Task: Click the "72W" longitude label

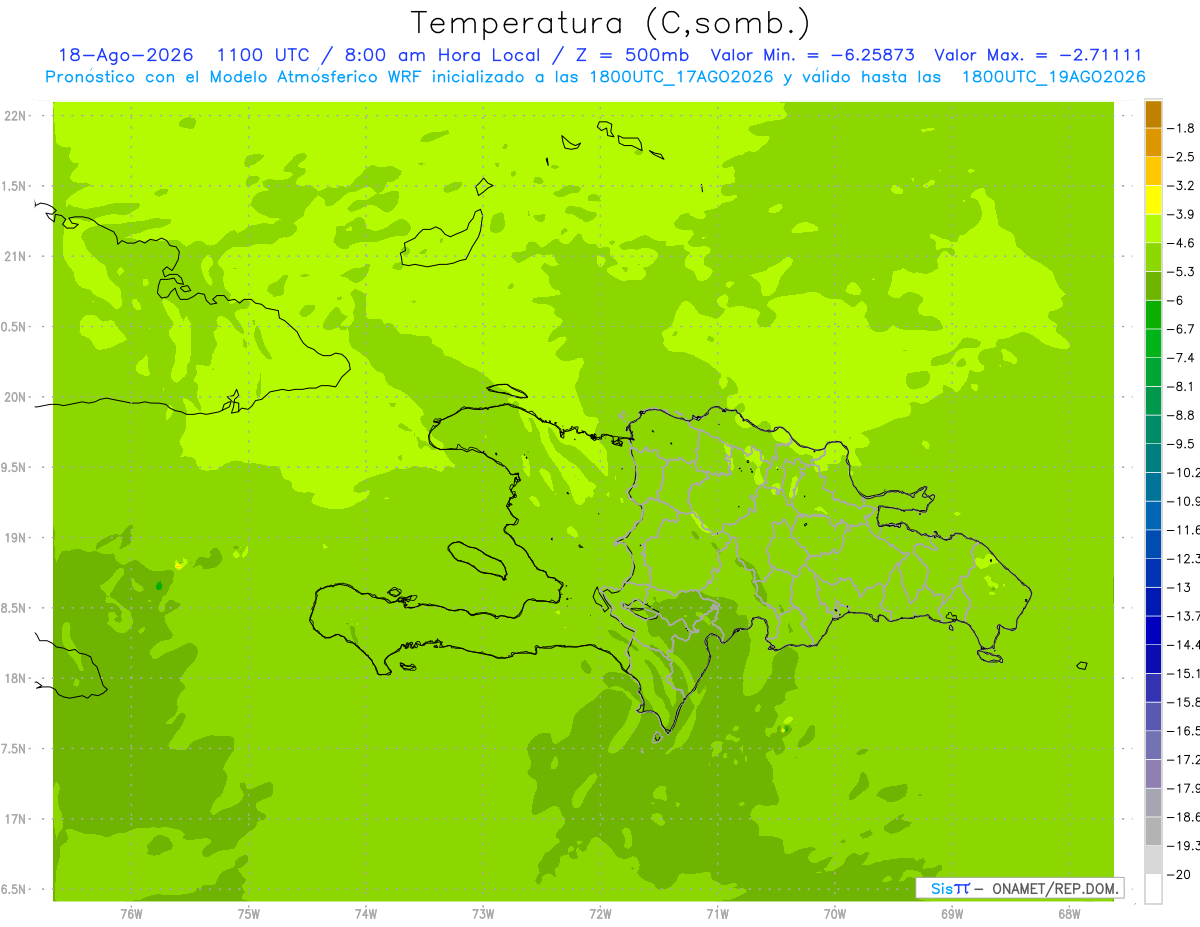Action: point(600,913)
